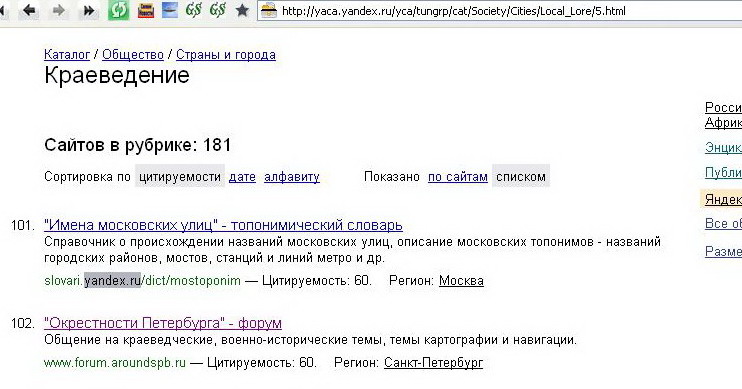Open the Страны и города breadcrumb link
Image resolution: width=742 pixels, height=389 pixels.
tap(226, 55)
